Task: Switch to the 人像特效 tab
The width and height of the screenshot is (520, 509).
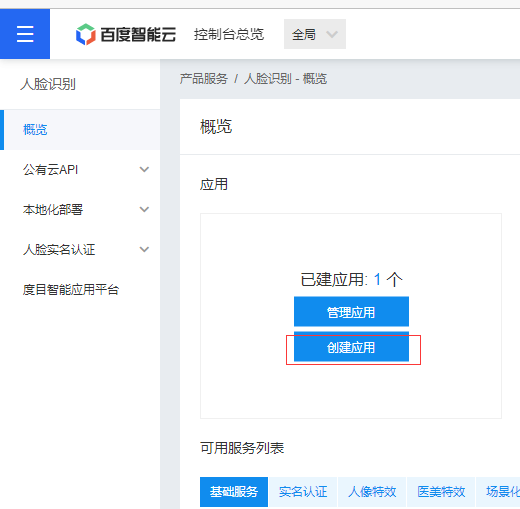Action: 372,492
